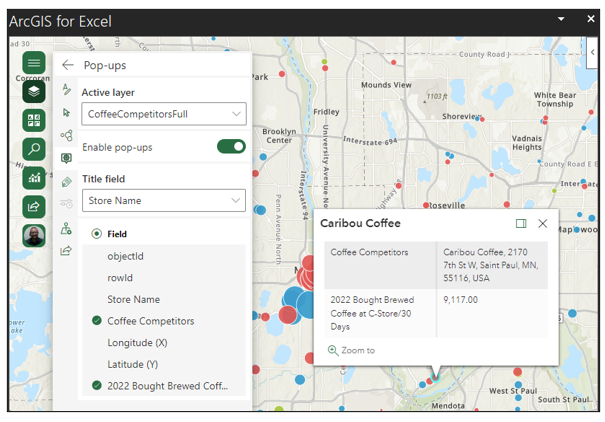Click the White Bear Township map label
The image size is (605, 422).
555,100
